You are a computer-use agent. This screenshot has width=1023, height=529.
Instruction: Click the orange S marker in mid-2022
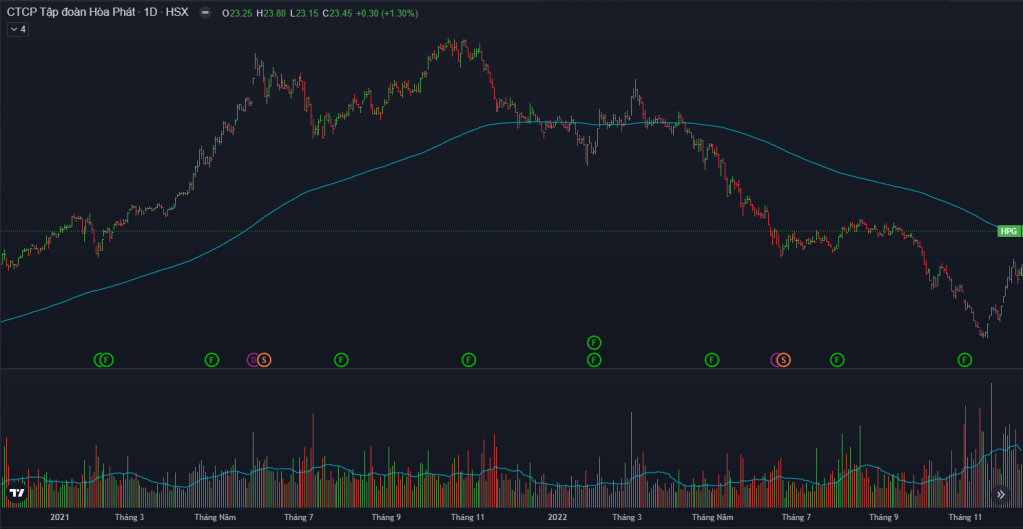click(784, 359)
